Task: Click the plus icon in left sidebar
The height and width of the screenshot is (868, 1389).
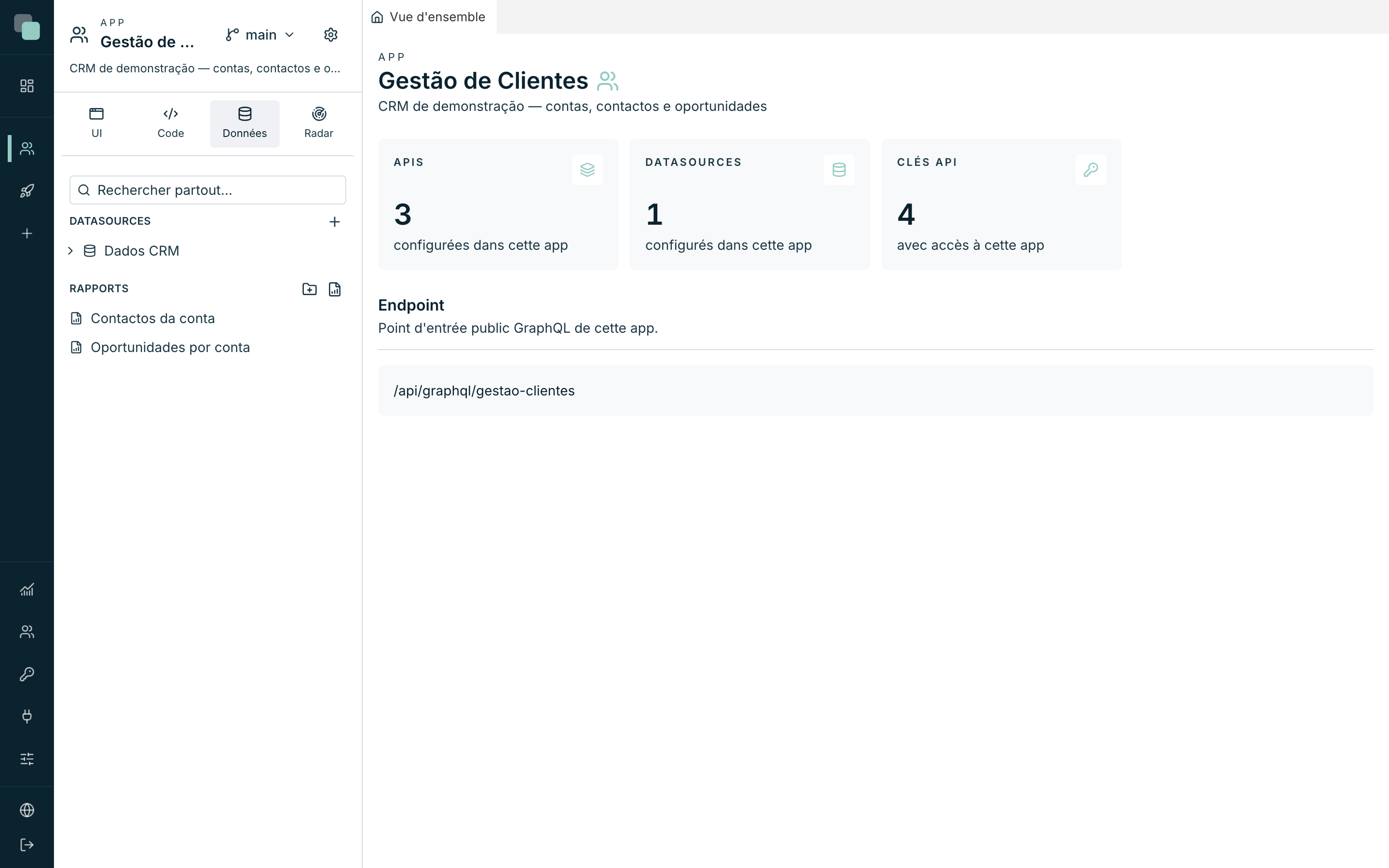Action: coord(27,234)
